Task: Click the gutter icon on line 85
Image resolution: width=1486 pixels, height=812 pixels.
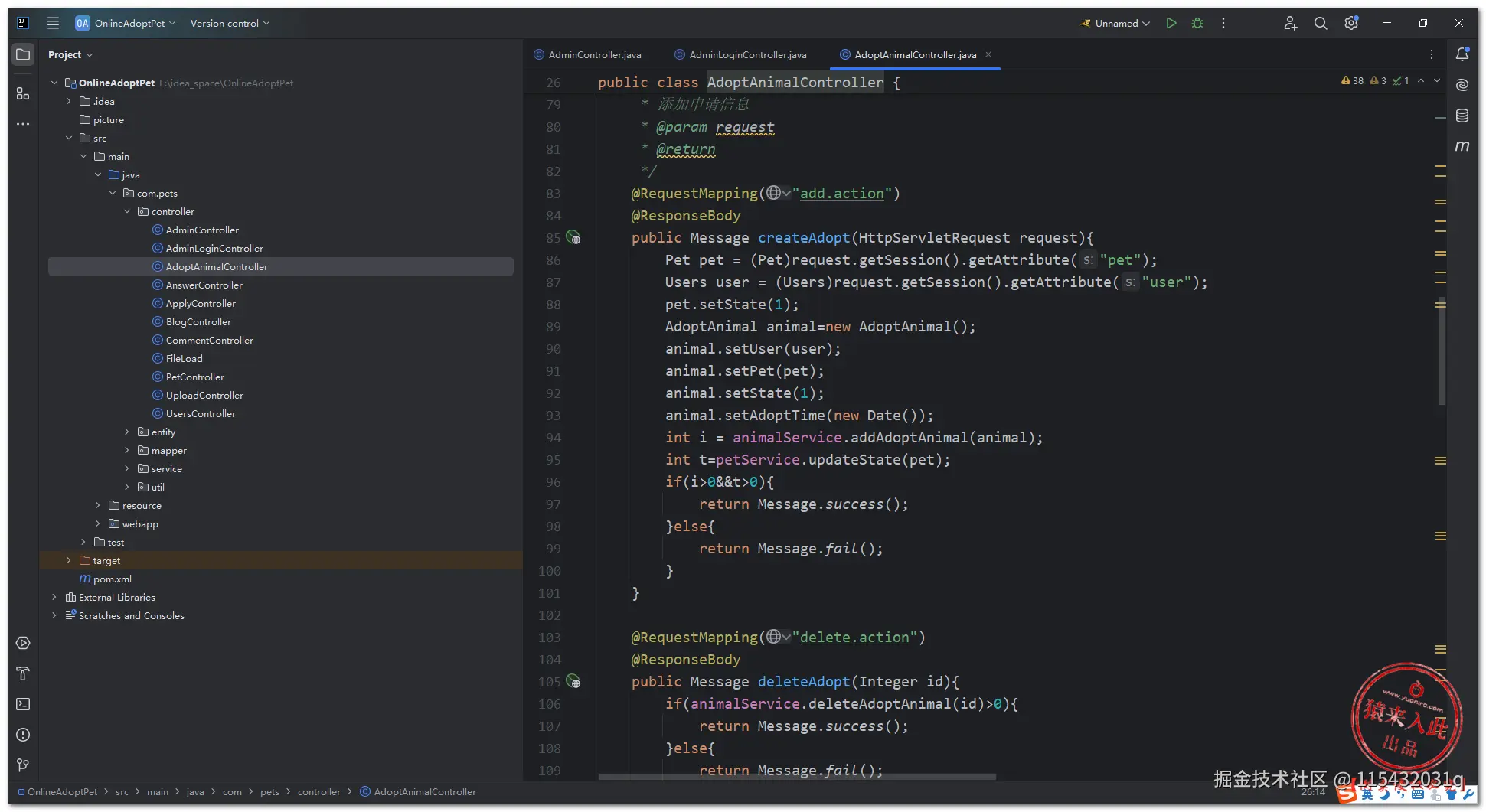Action: [573, 237]
